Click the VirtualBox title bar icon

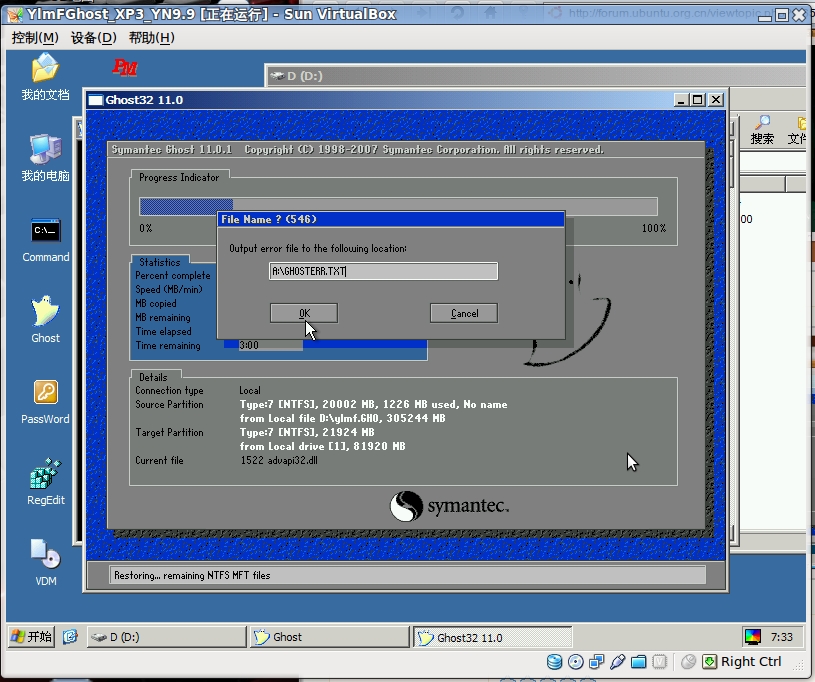[x=15, y=15]
